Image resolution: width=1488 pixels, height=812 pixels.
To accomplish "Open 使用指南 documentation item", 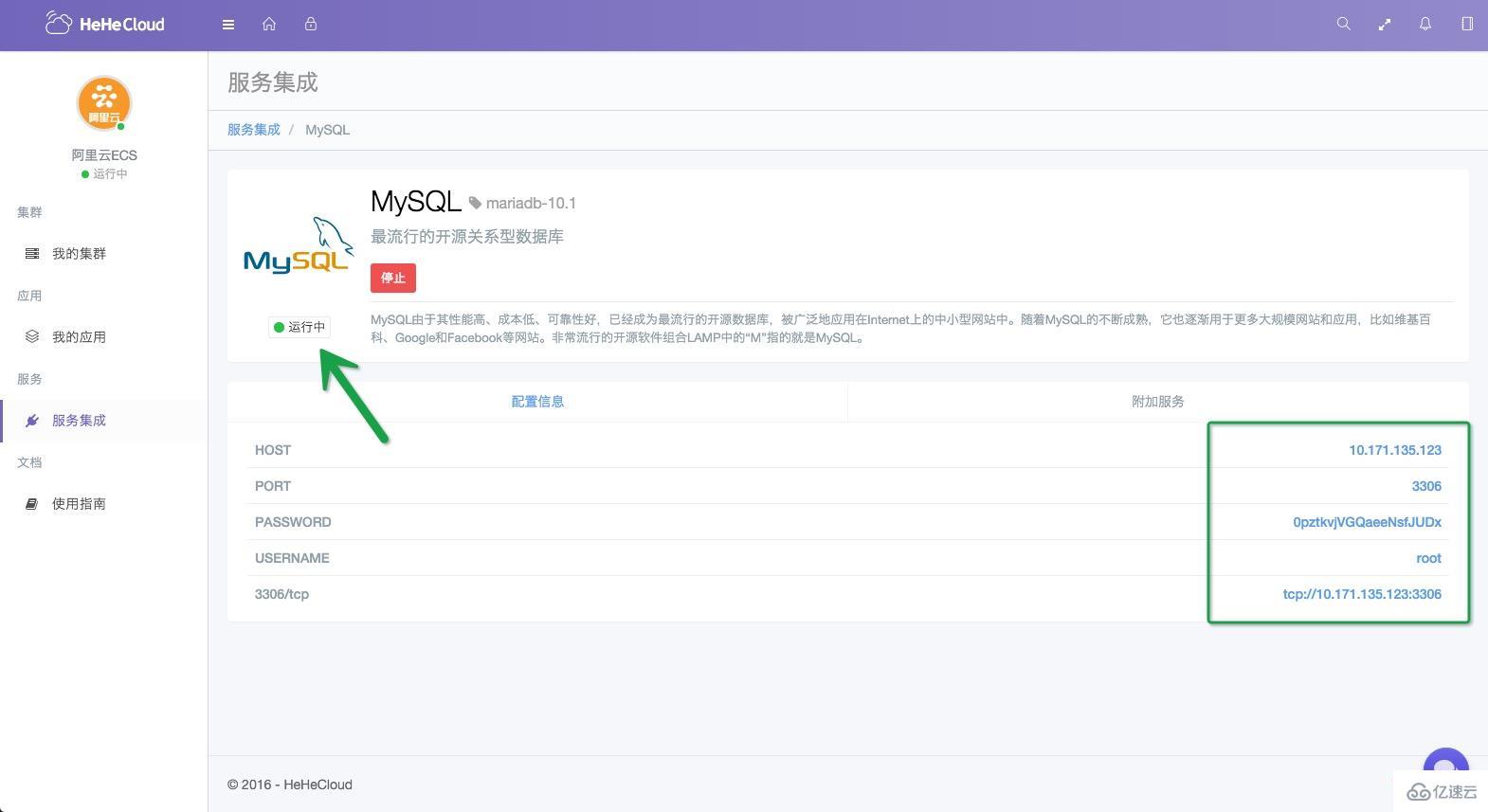I will [79, 503].
